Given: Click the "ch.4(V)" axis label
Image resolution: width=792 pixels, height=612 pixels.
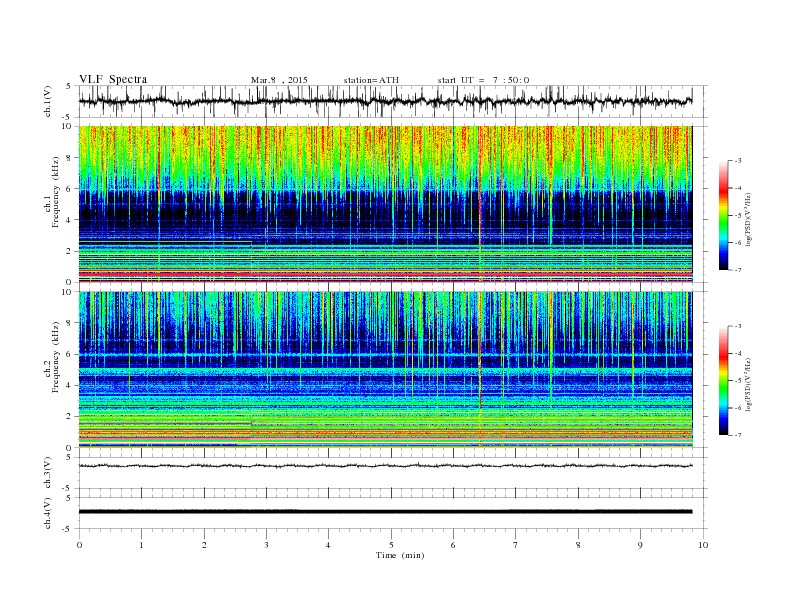Looking at the screenshot, I should pyautogui.click(x=48, y=513).
